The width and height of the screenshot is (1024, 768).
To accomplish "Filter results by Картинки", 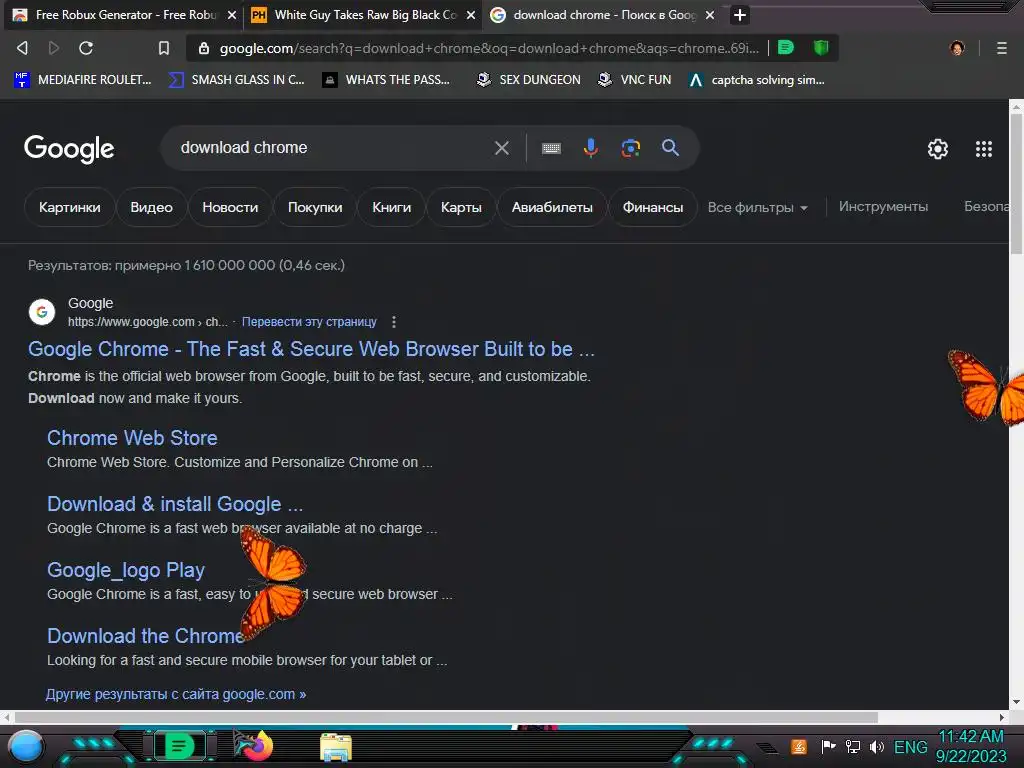I will (x=69, y=207).
